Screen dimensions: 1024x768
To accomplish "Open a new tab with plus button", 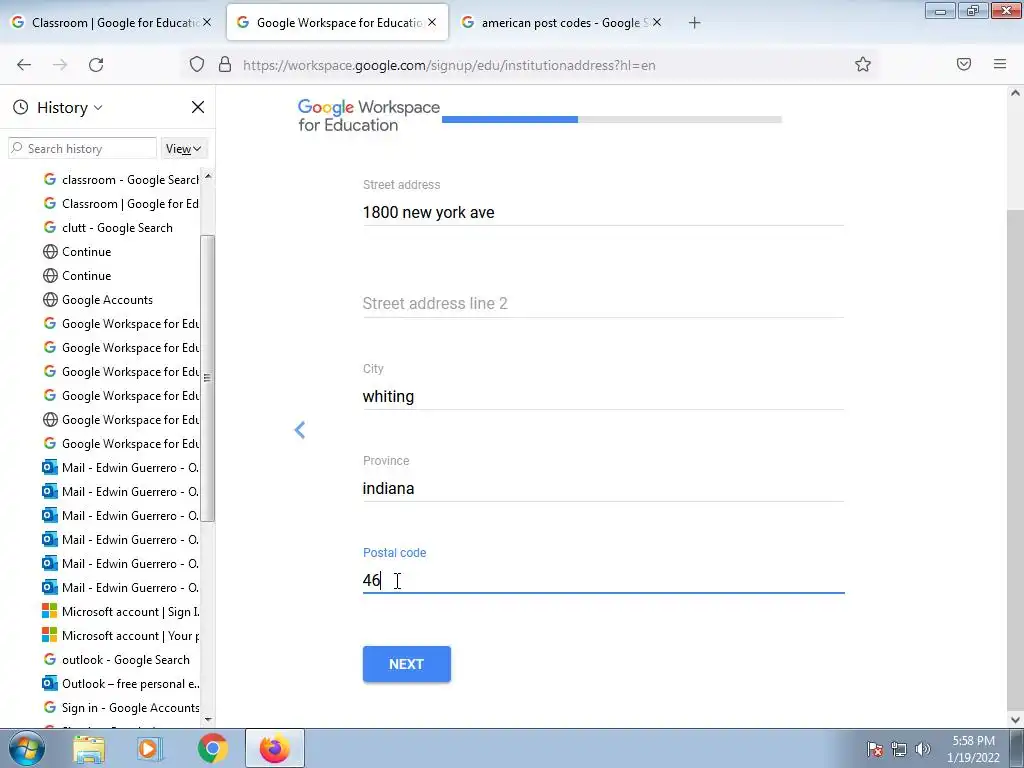I will [694, 23].
